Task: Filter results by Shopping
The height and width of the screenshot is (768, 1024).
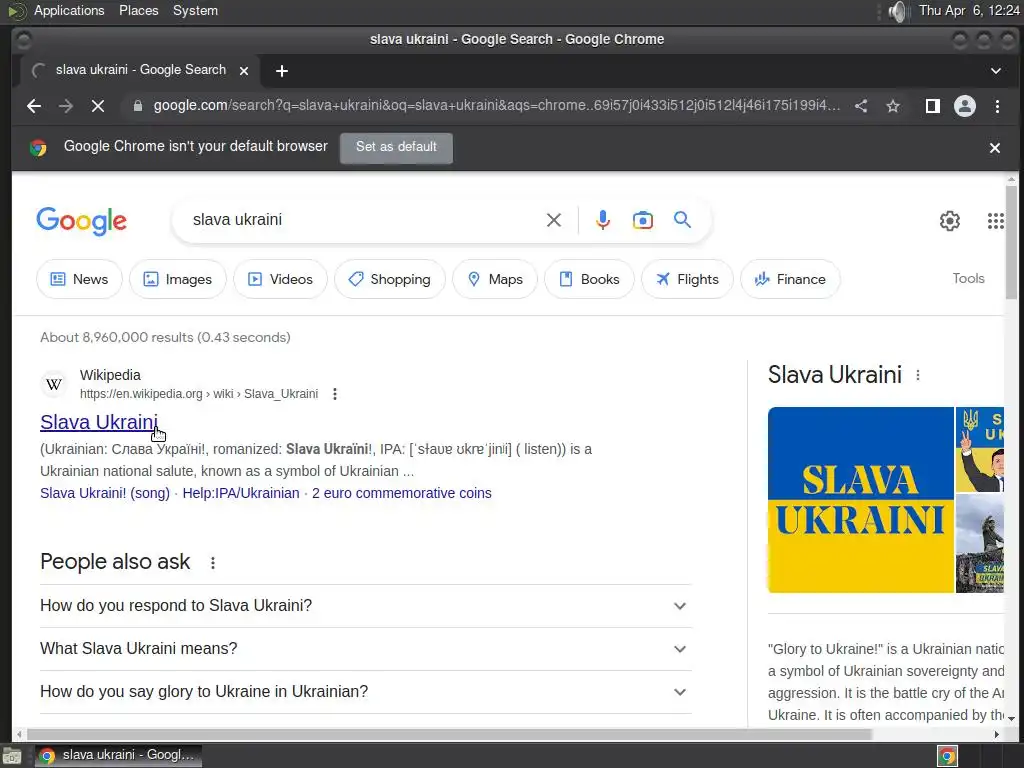Action: (x=390, y=280)
